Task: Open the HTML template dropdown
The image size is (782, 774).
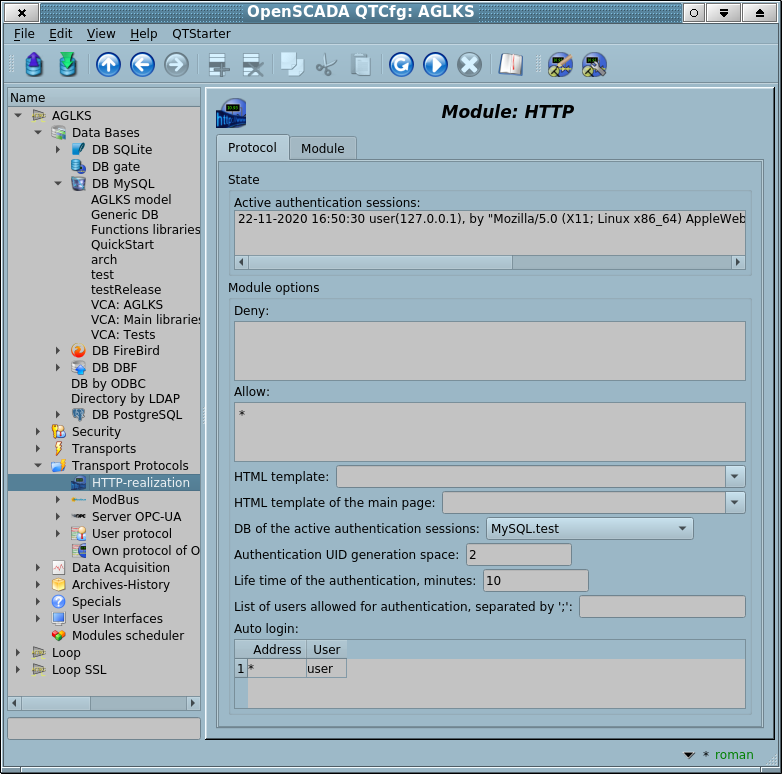Action: 735,477
